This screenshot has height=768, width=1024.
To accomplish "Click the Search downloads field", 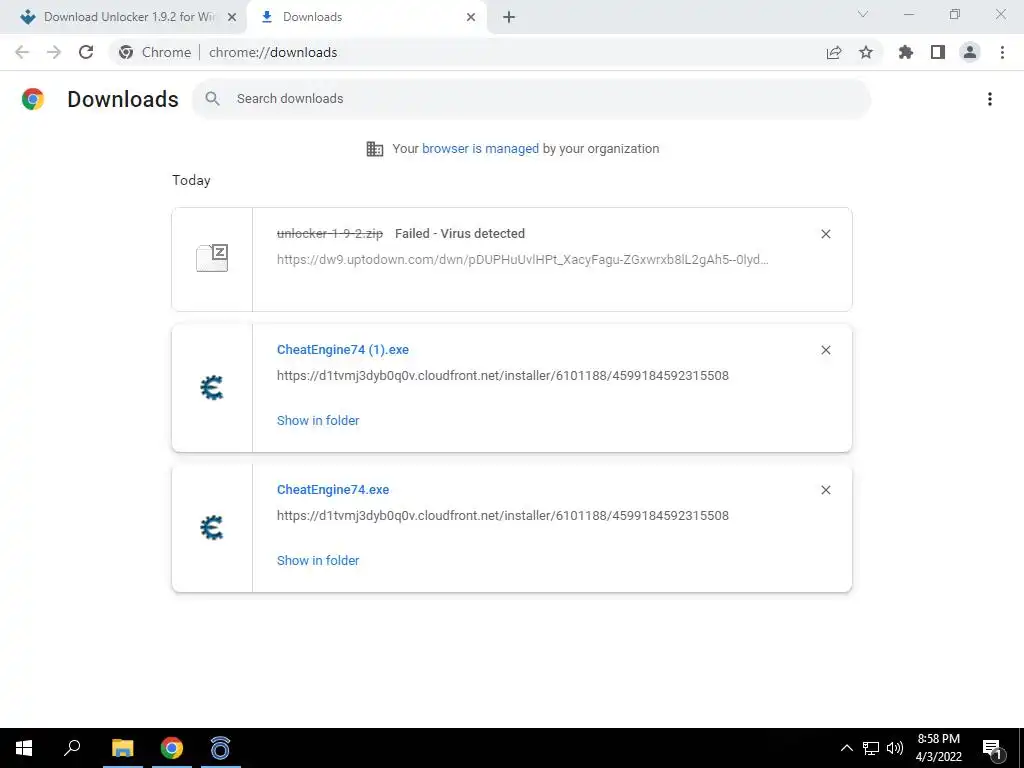I will 531,99.
